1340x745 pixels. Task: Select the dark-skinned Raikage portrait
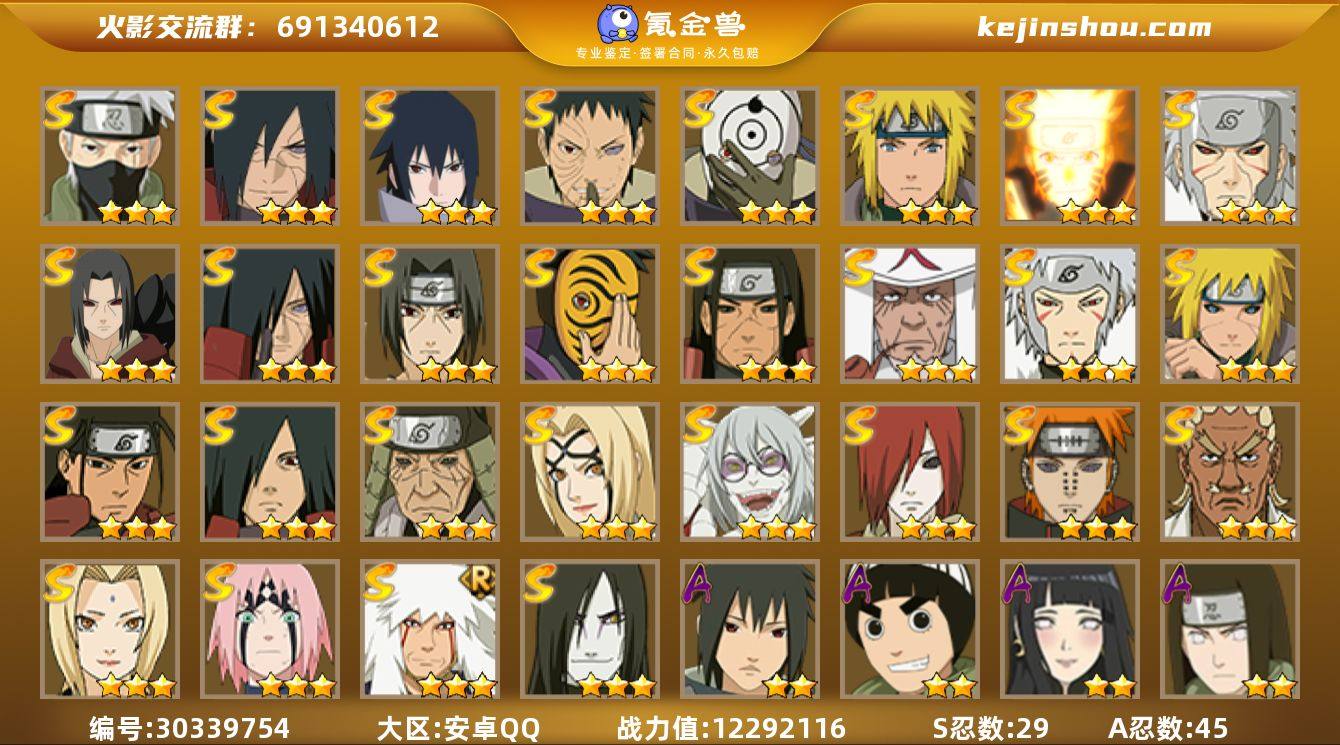(x=1230, y=472)
